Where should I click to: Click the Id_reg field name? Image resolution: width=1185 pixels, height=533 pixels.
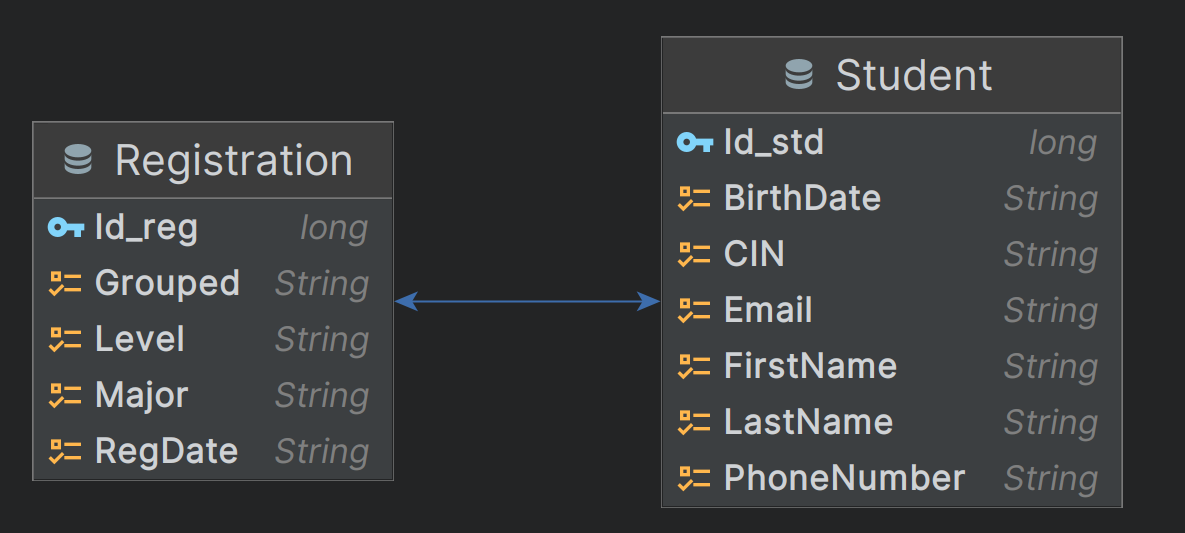coord(146,228)
